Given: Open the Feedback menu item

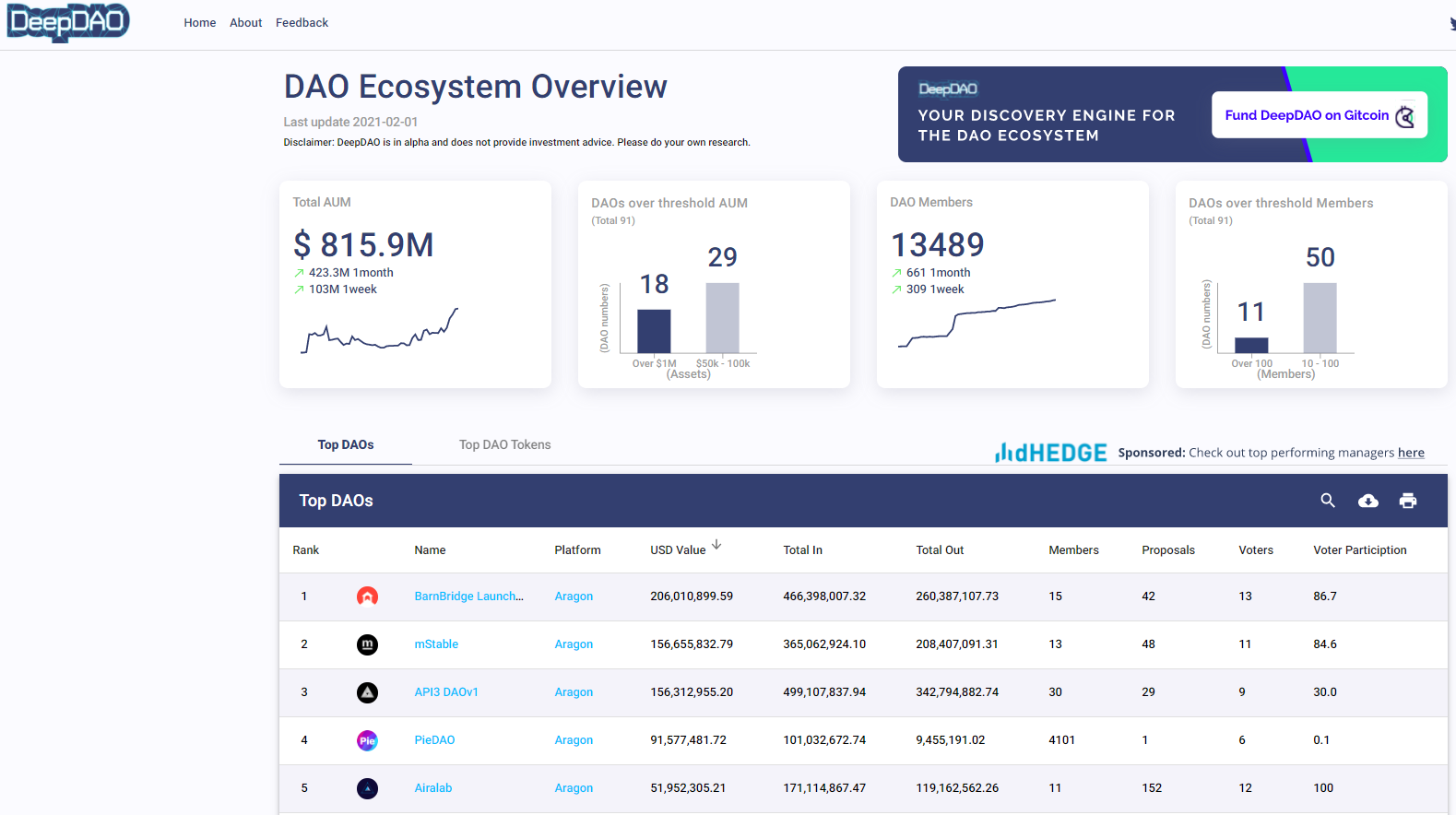Looking at the screenshot, I should pos(302,23).
